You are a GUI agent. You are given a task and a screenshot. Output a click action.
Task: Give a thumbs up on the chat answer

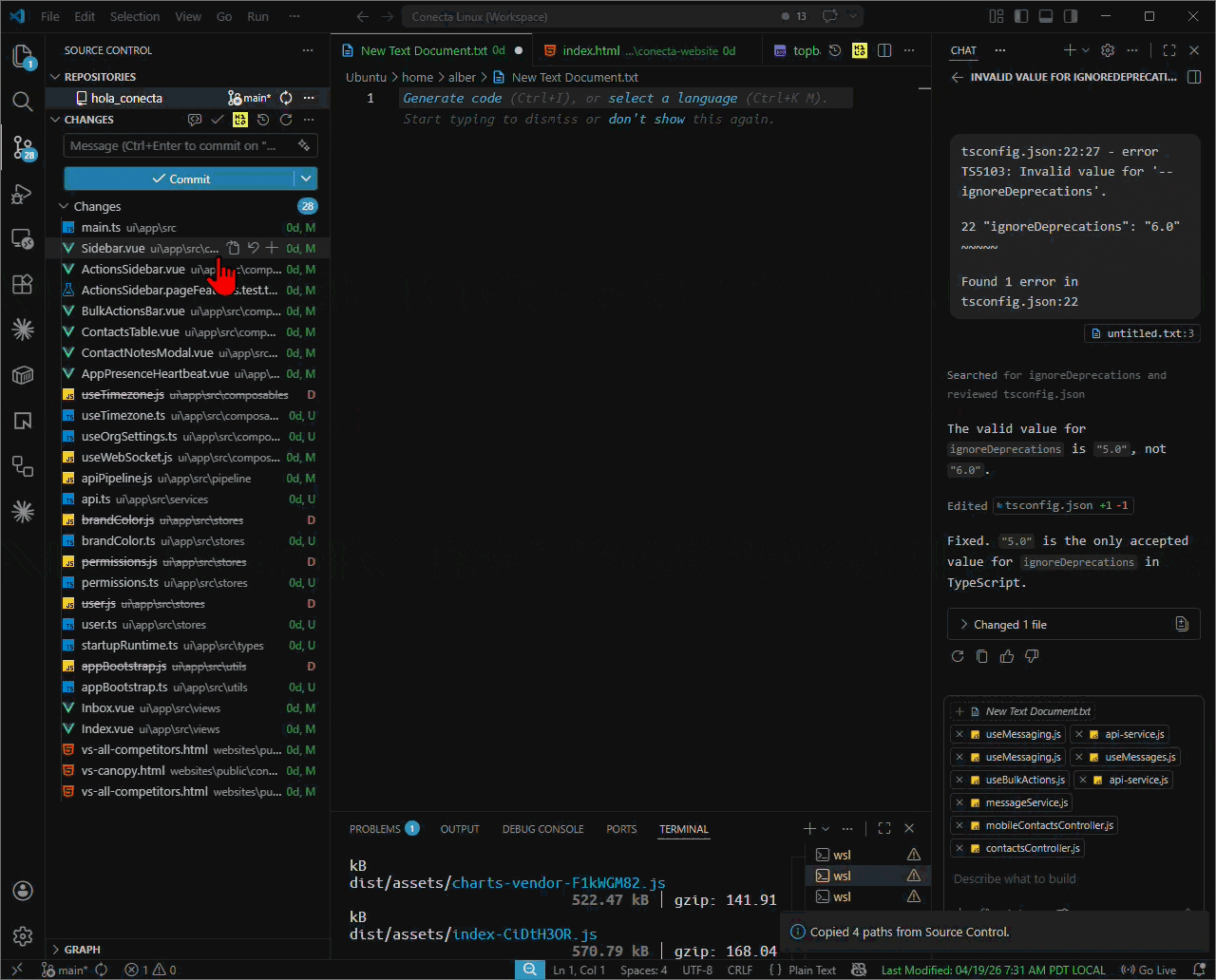pos(1006,655)
